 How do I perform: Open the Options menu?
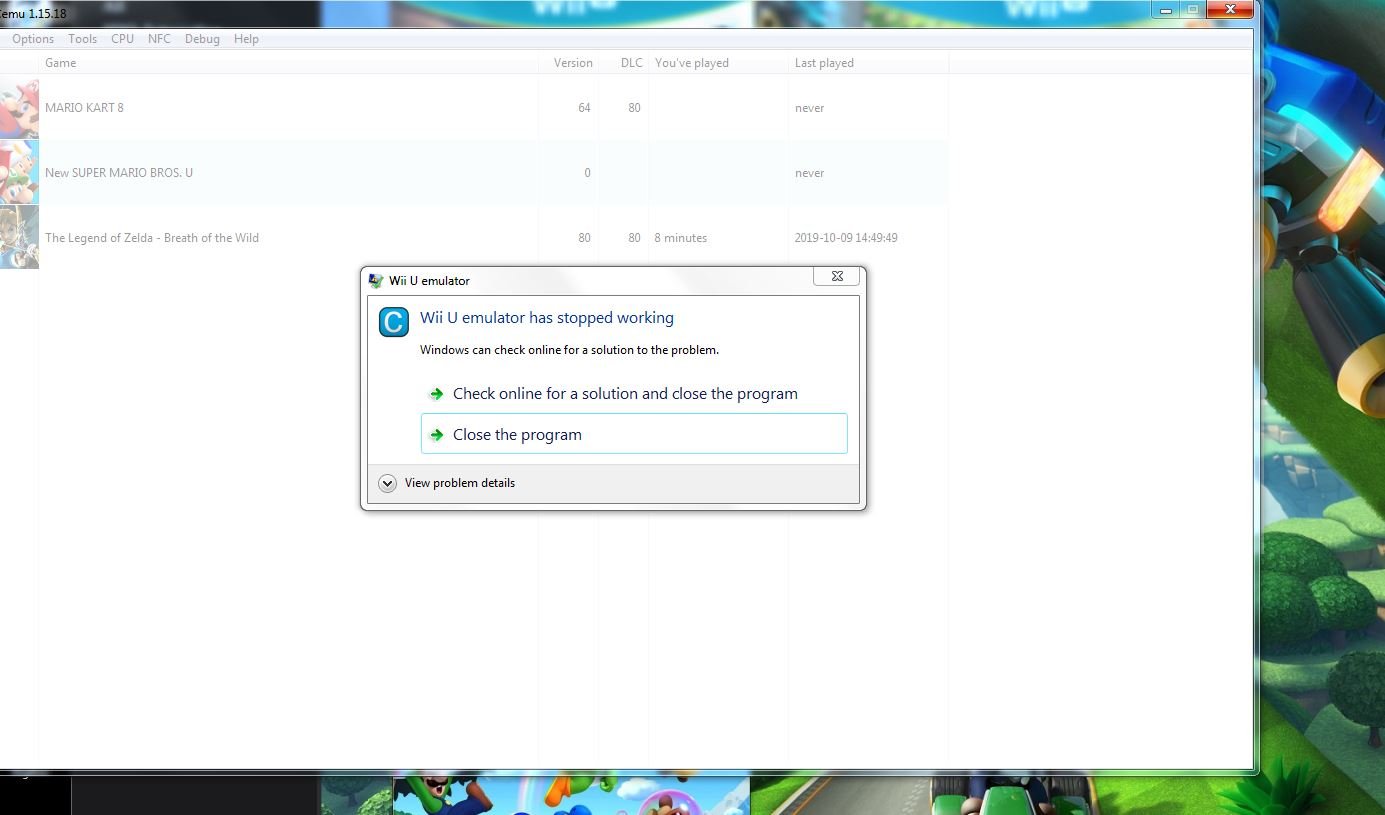33,39
